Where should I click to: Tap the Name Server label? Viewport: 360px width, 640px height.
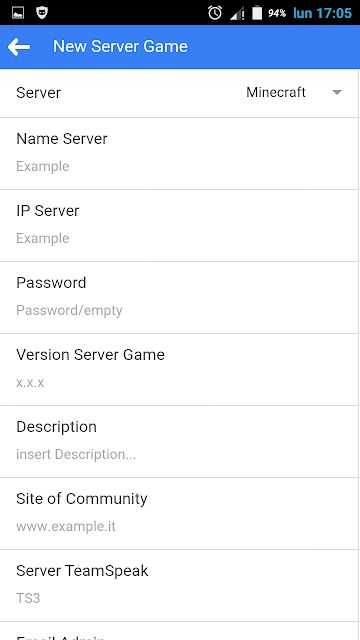62,139
